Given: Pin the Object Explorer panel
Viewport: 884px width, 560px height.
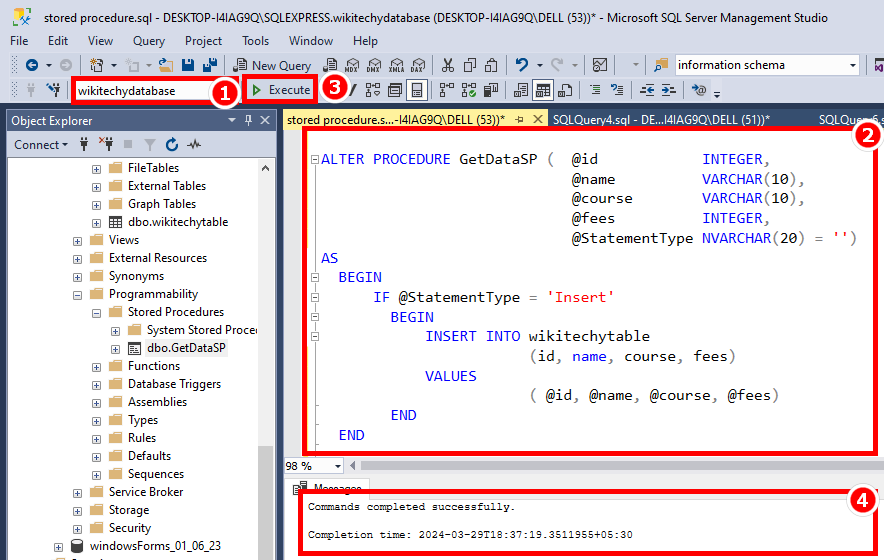Looking at the screenshot, I should [248, 120].
